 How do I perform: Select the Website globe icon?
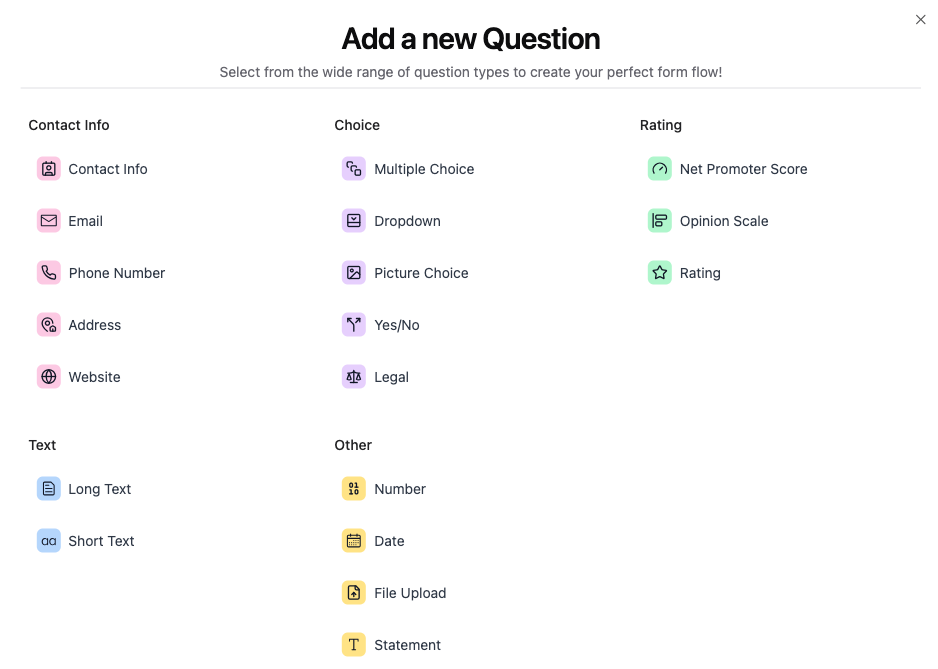(x=48, y=377)
